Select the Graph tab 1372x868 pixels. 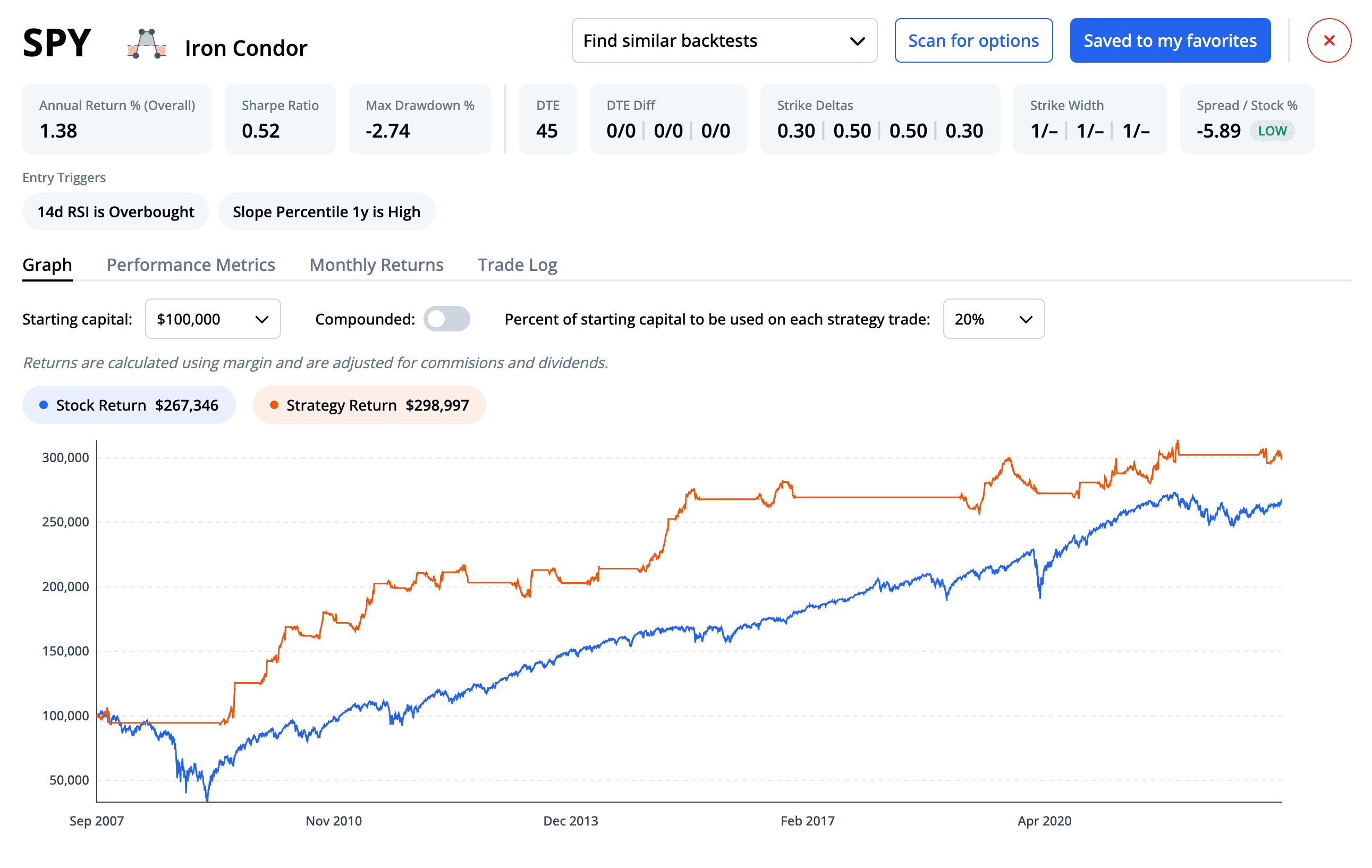47,264
